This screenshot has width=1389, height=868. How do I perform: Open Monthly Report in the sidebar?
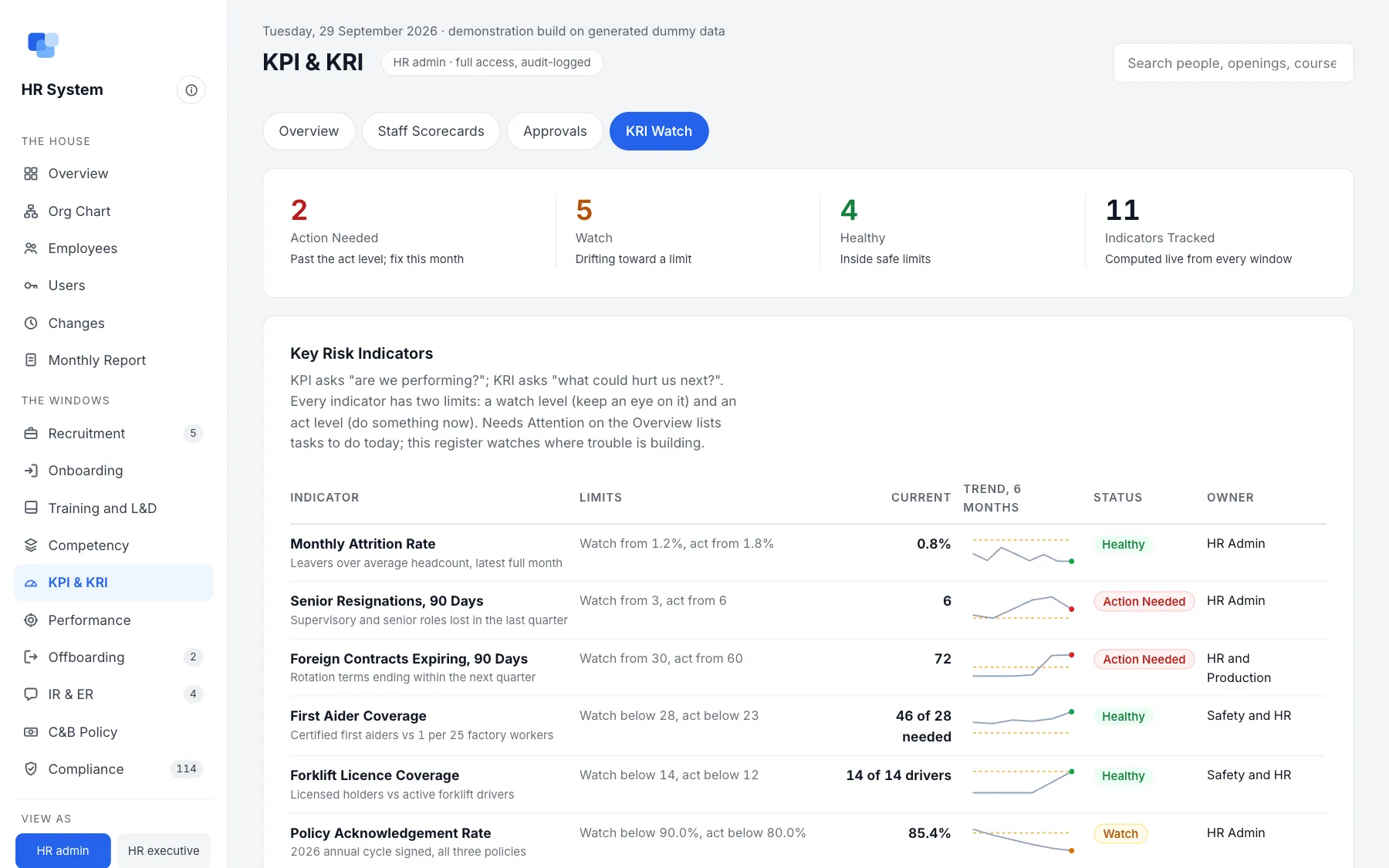(113, 360)
